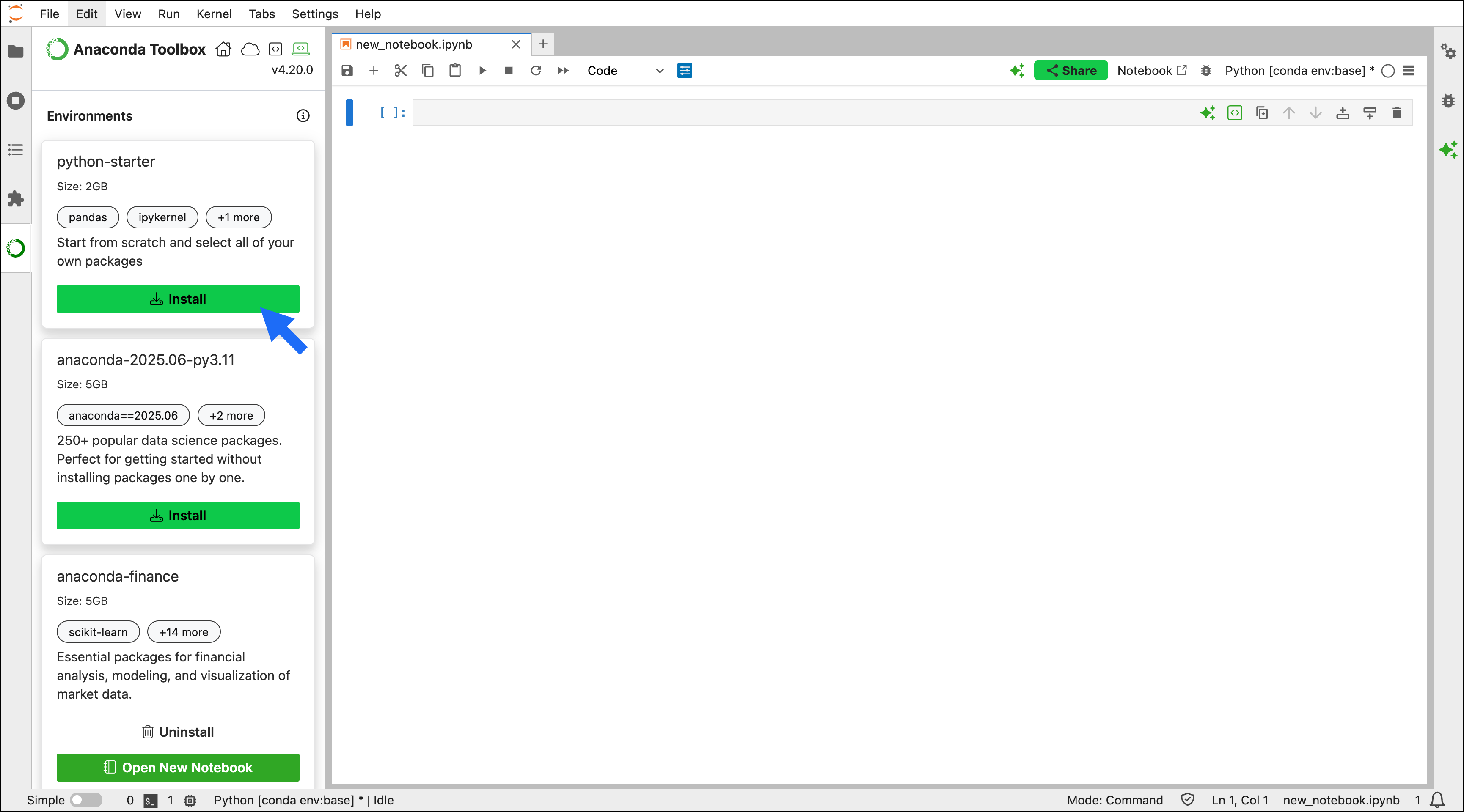The image size is (1464, 812).
Task: Expand the '+2 more' packages chip
Action: tap(231, 415)
